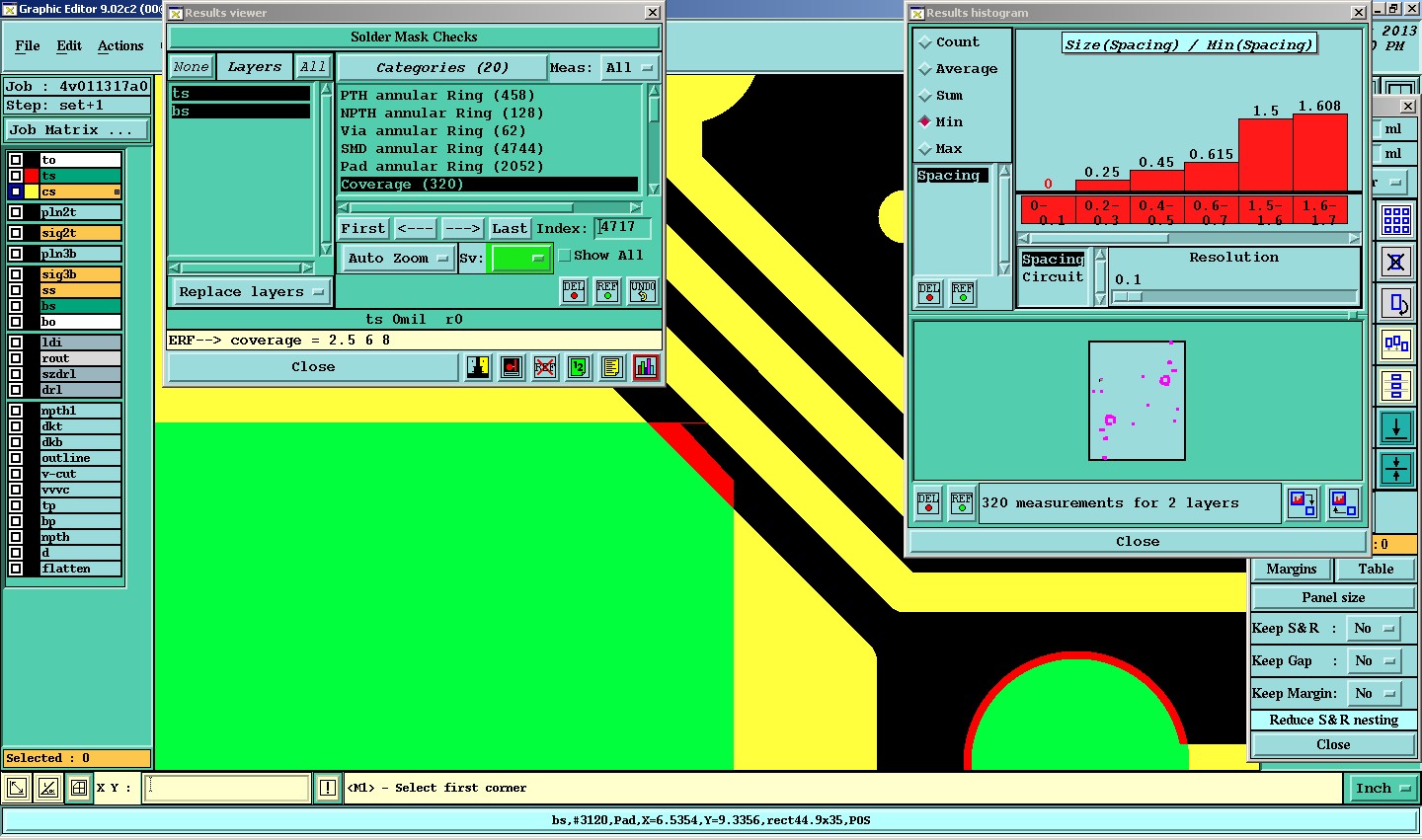
Task: Click Close in Results histogram window
Action: [1138, 542]
